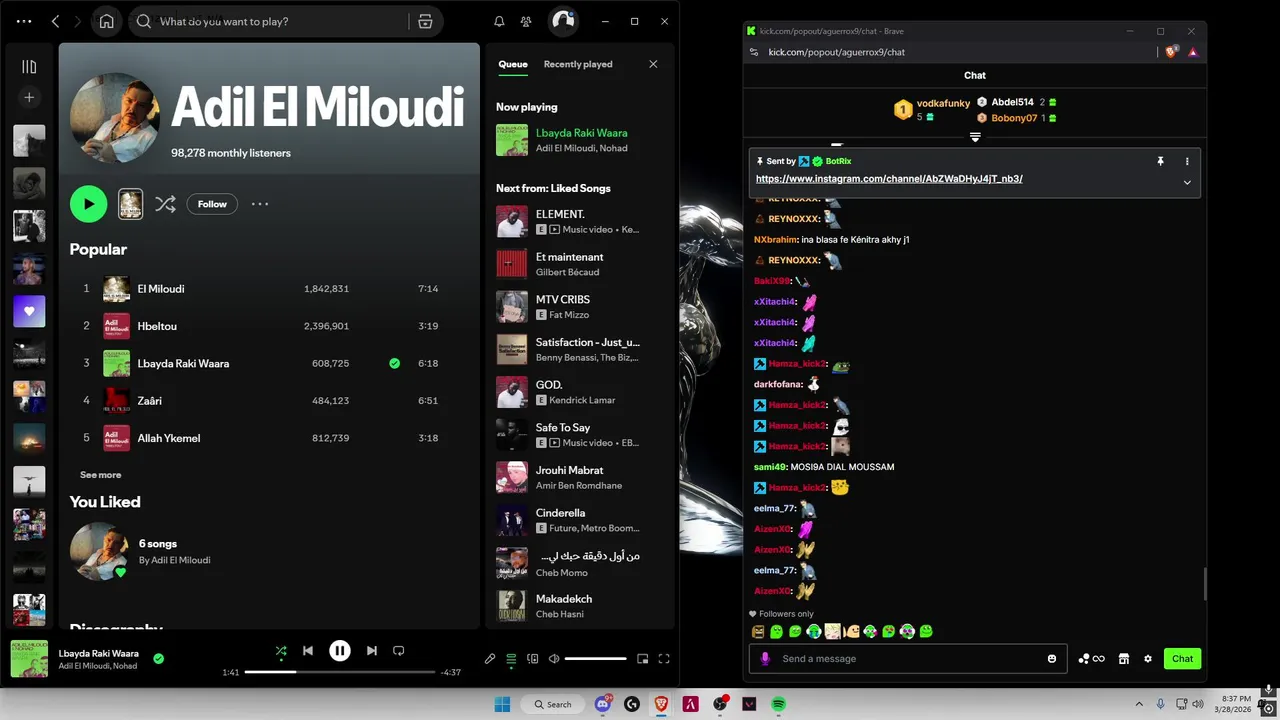Click the artist preview thumbnail next to play
Image resolution: width=1280 pixels, height=720 pixels.
pos(130,204)
